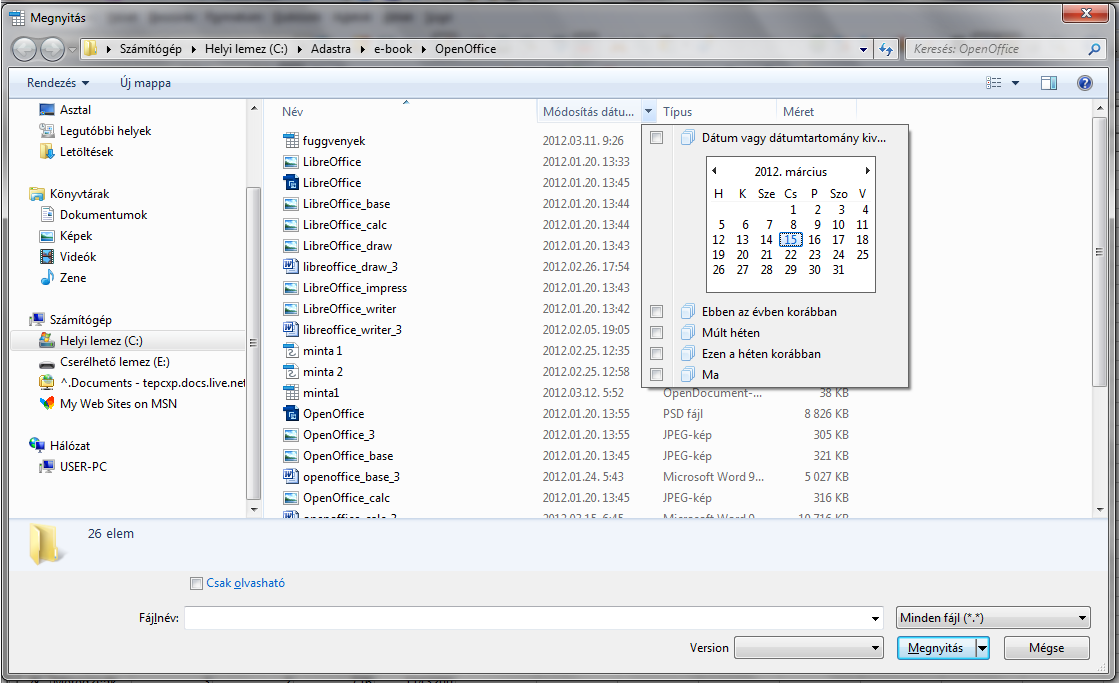The height and width of the screenshot is (683, 1119).
Task: Go to previous month in calendar
Action: coord(714,171)
